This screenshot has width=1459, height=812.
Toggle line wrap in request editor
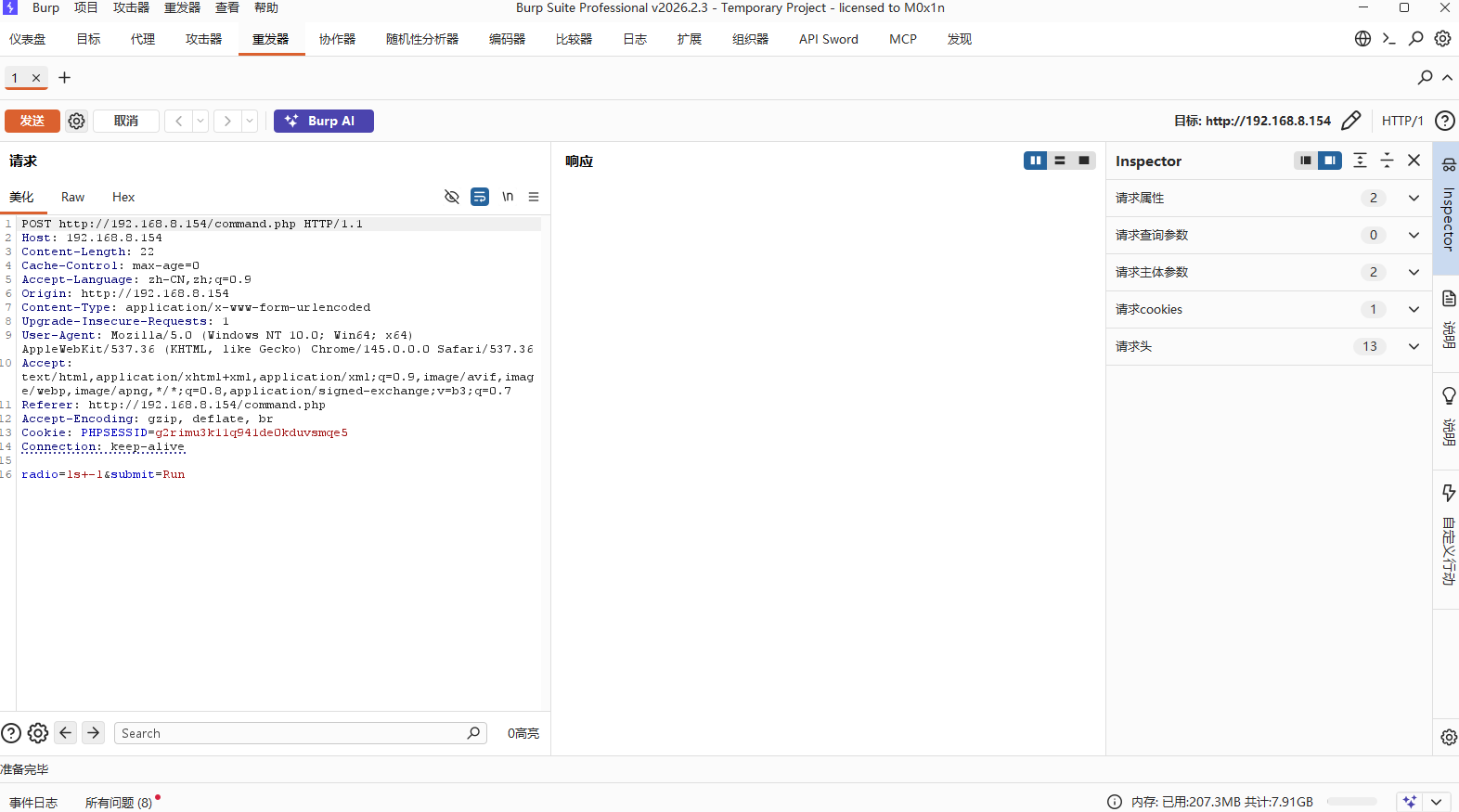pyautogui.click(x=480, y=197)
